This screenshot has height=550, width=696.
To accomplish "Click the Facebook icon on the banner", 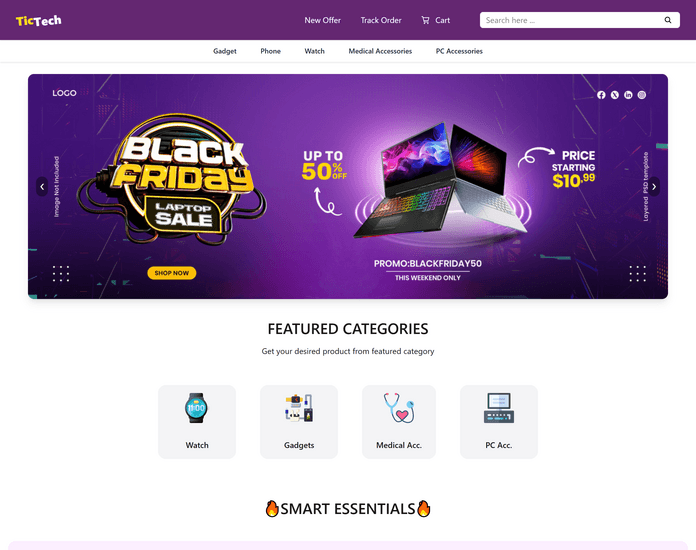I will click(601, 95).
